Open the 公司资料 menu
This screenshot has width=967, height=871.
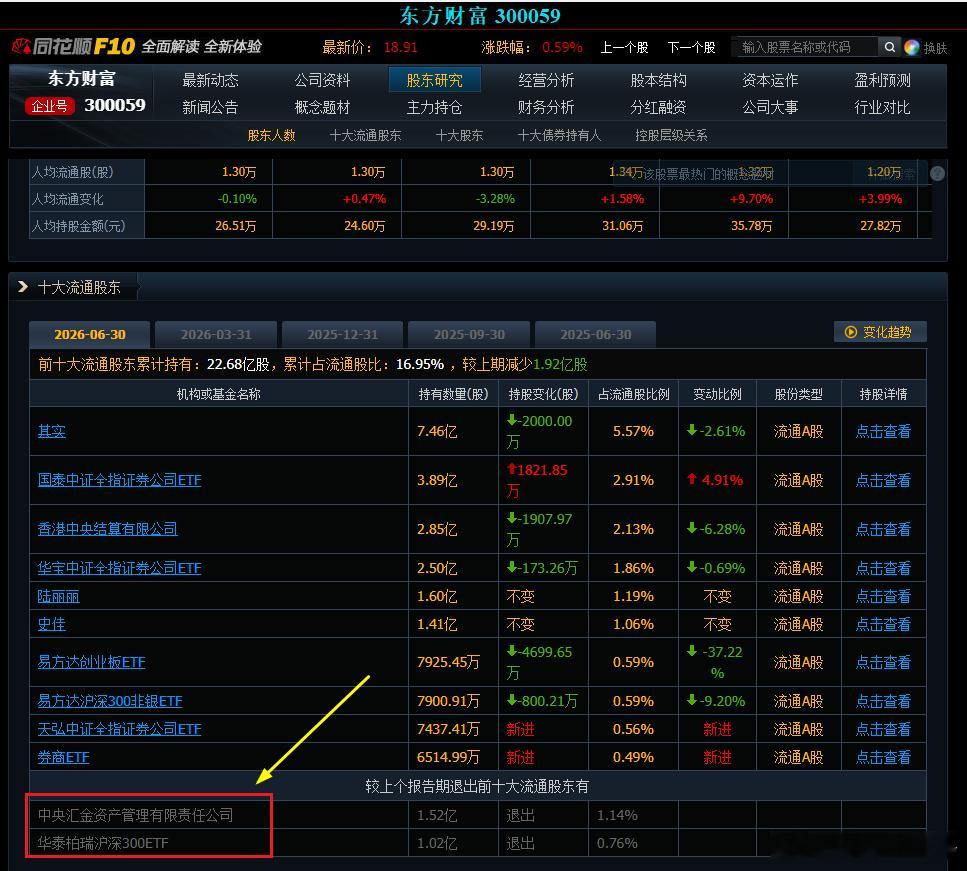322,80
